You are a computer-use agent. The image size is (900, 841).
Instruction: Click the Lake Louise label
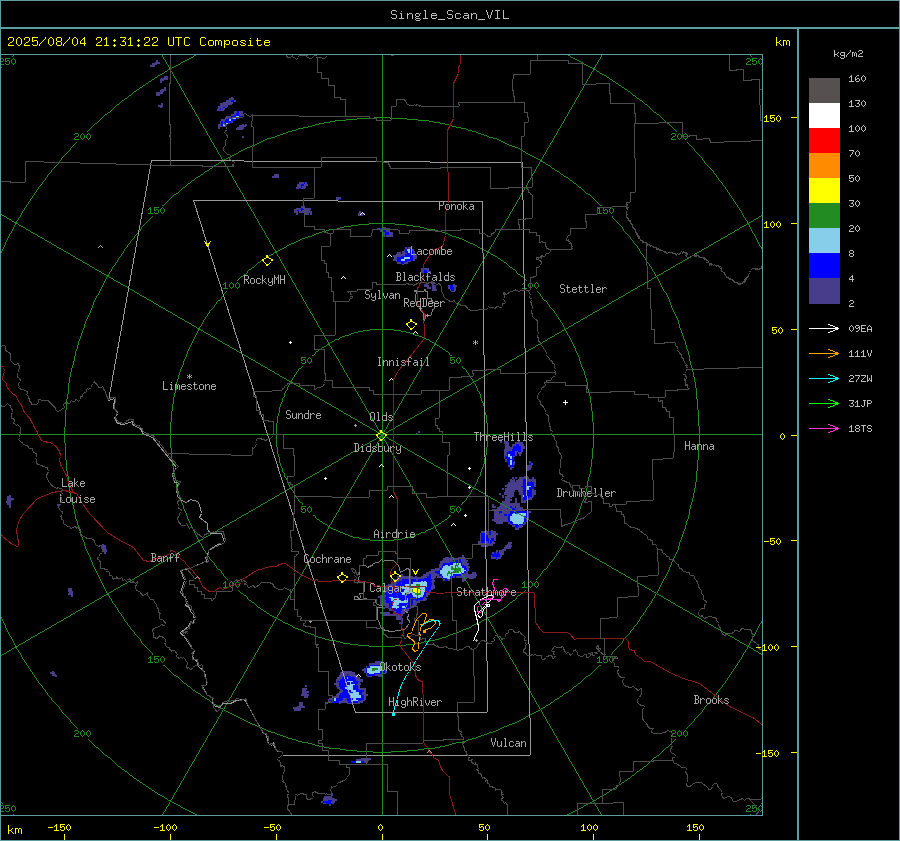[77, 491]
